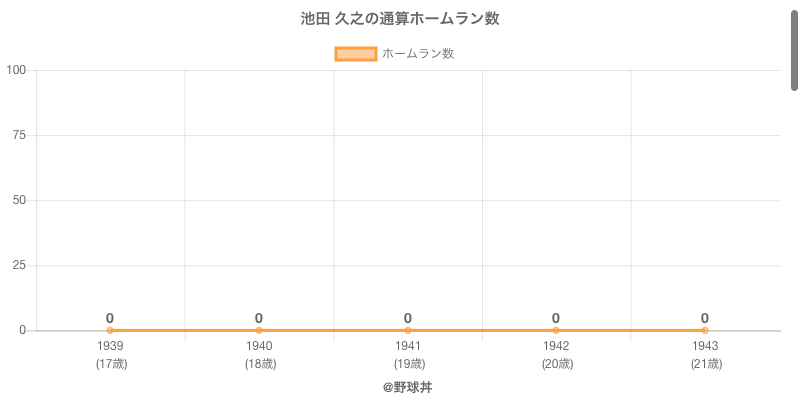Click the 25 y-axis tick label
Screen dimensions: 800x400
19,265
